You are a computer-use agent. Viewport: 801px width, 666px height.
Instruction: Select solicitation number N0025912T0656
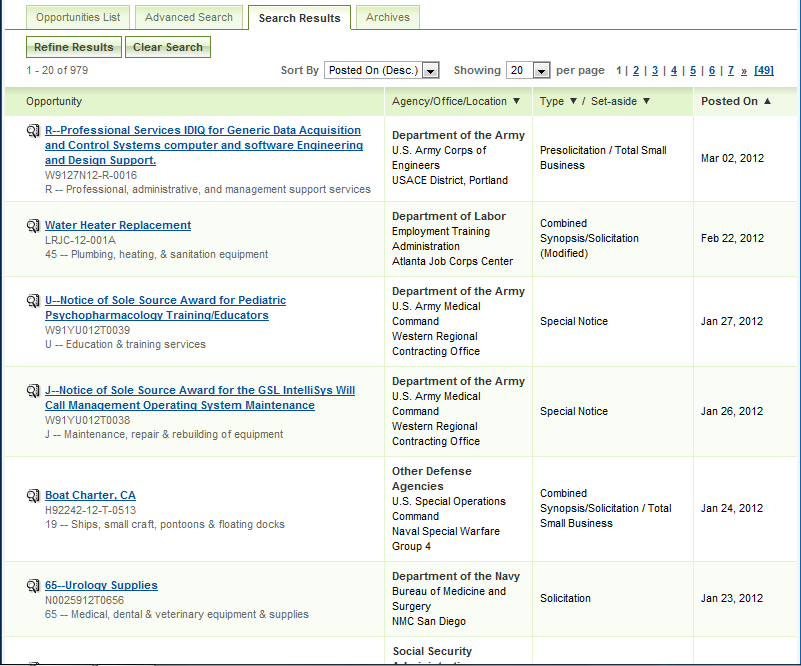tap(84, 600)
